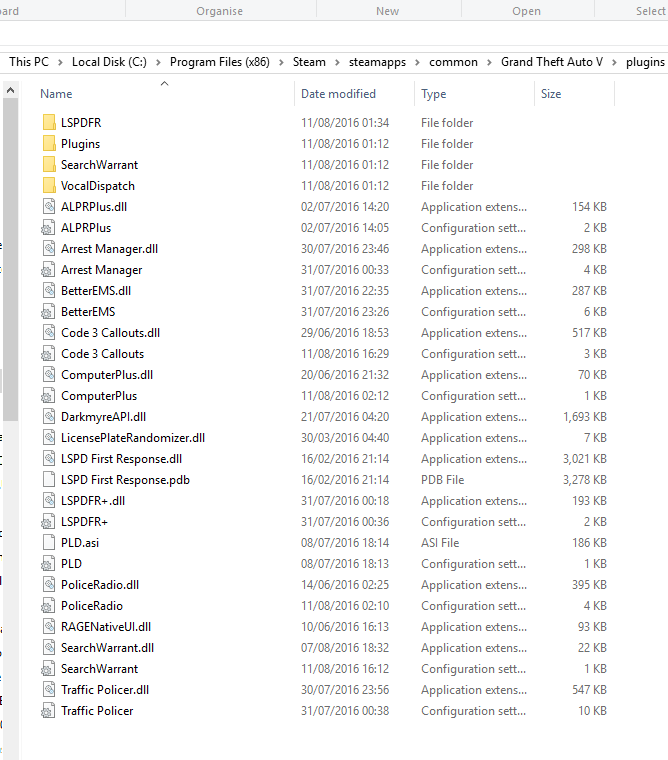Screen dimensions: 668x760
Task: Select the LSPDFR+ configuration file name
Action: point(84,522)
